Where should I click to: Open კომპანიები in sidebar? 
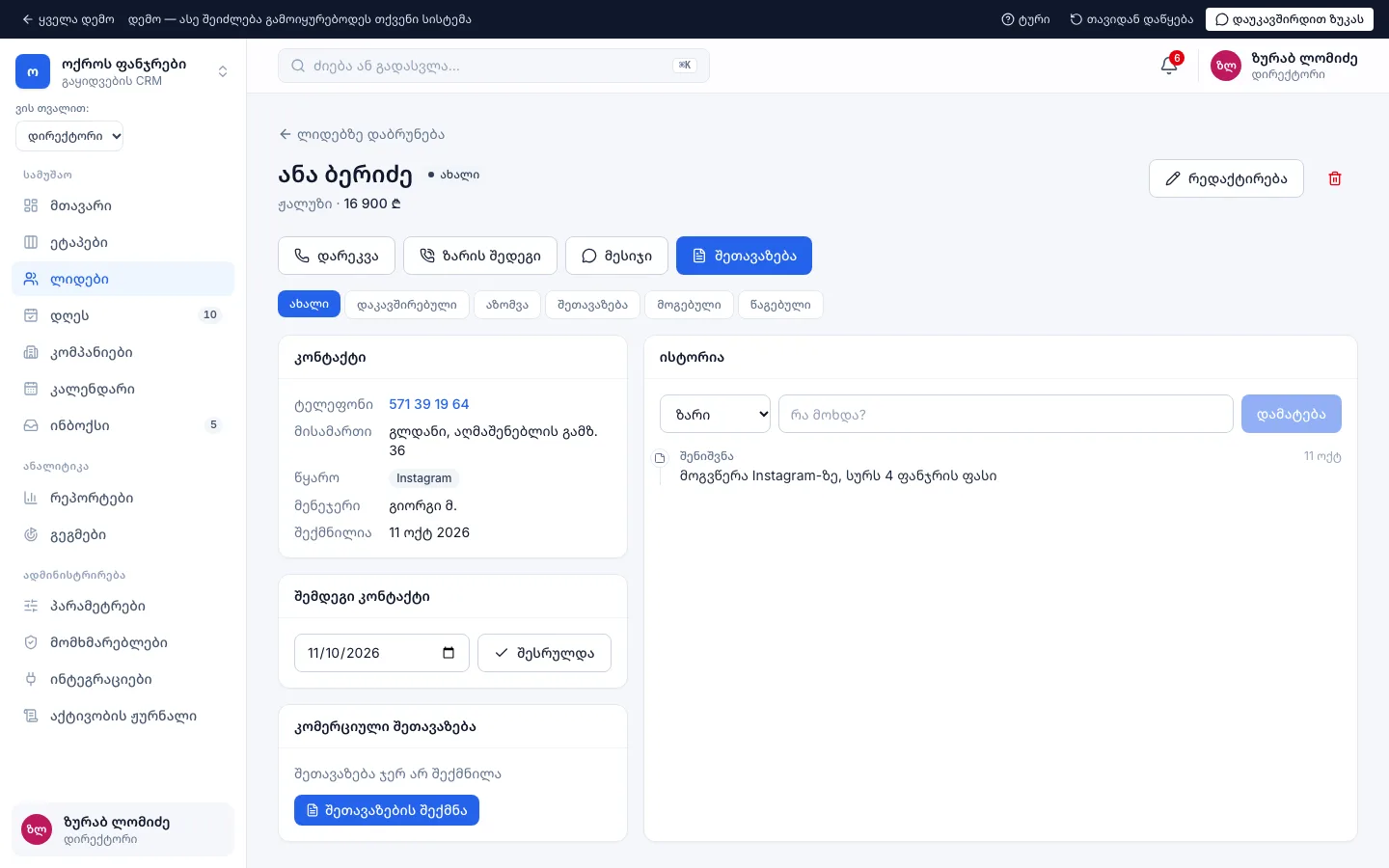pyautogui.click(x=123, y=352)
